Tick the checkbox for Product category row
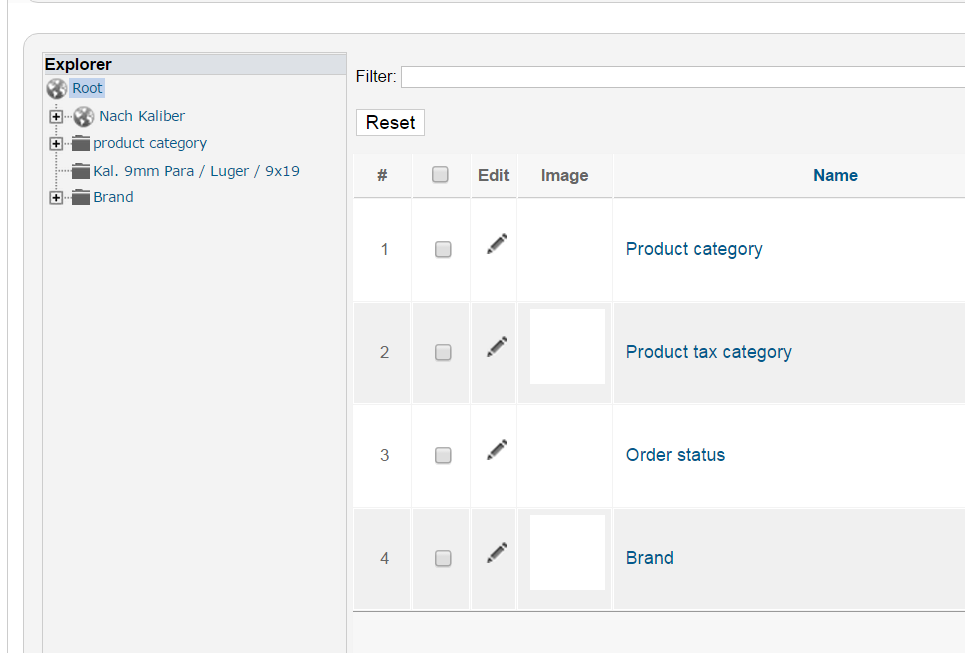The image size is (965, 653). (x=443, y=250)
